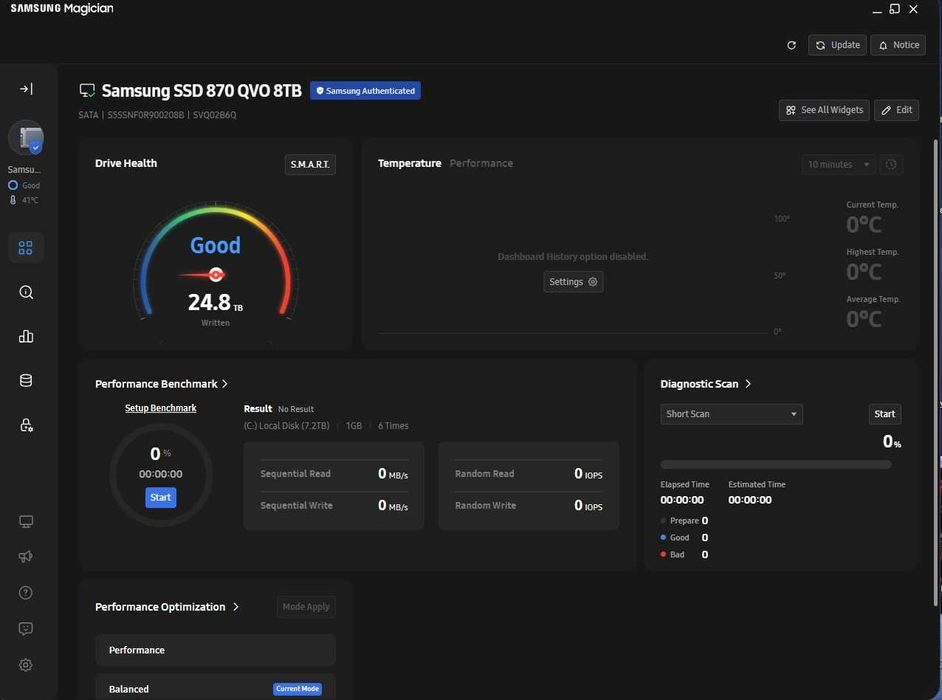Viewport: 942px width, 700px height.
Task: Click the Samsung Authenticated badge
Action: click(x=365, y=91)
